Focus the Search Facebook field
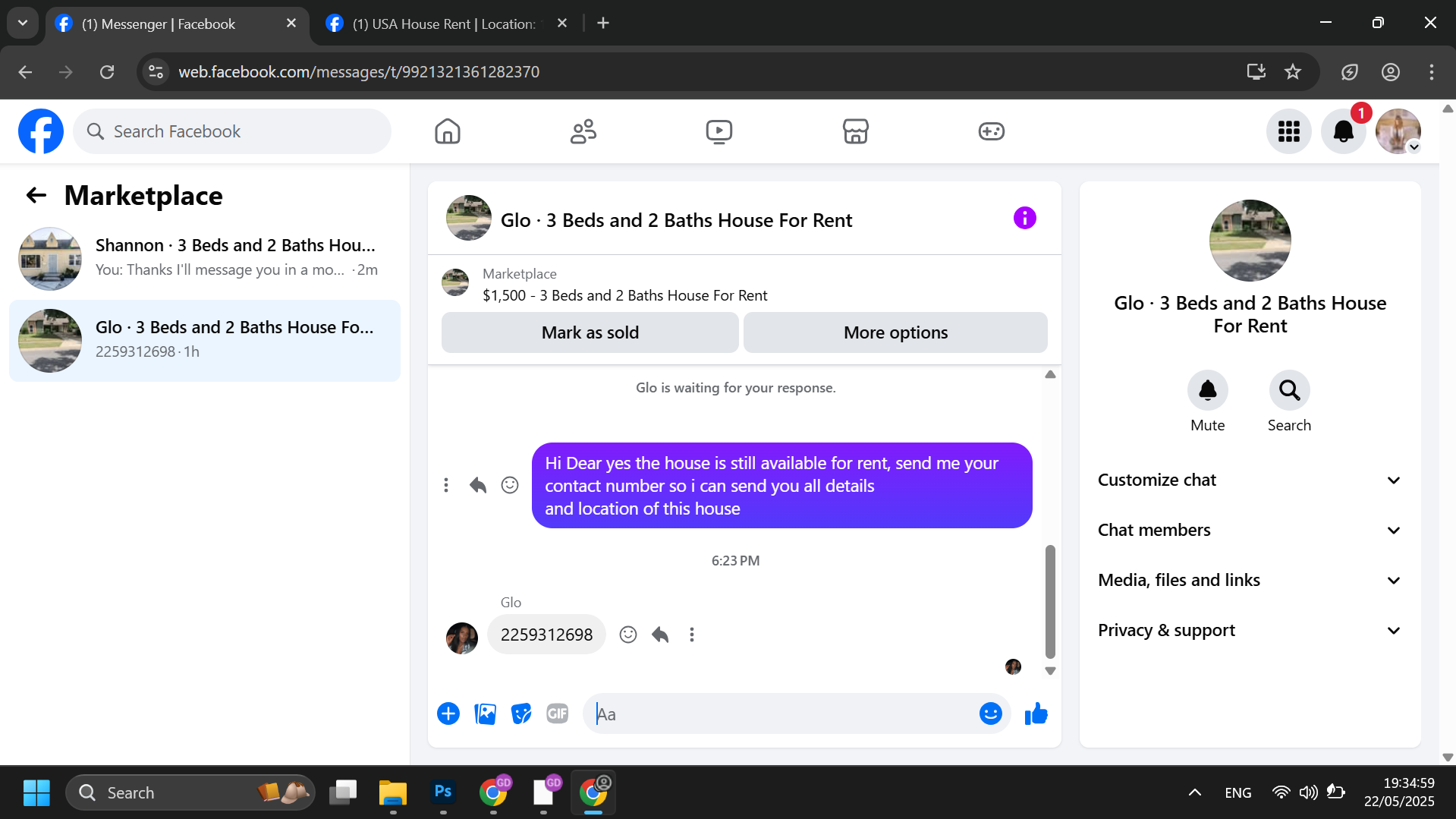This screenshot has height=819, width=1456. pos(232,131)
